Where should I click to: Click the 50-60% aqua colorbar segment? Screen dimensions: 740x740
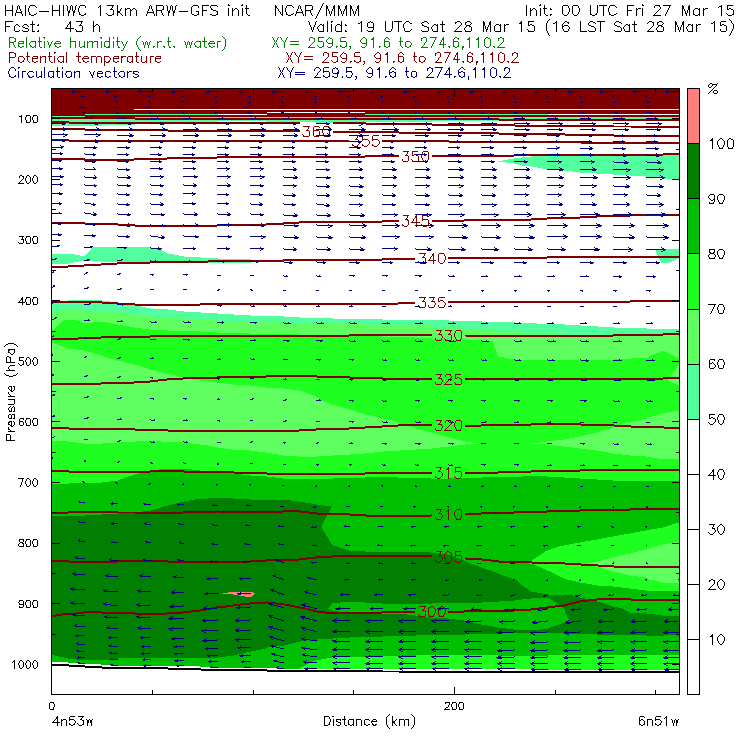(x=693, y=392)
